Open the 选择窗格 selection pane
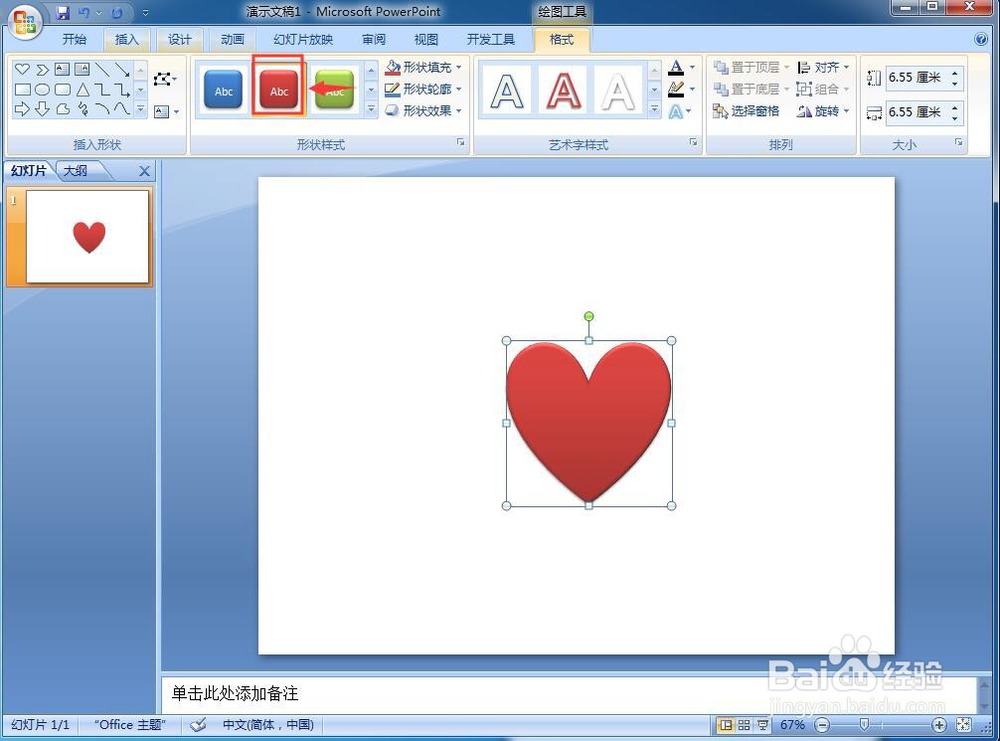This screenshot has width=1000, height=741. pyautogui.click(x=746, y=111)
